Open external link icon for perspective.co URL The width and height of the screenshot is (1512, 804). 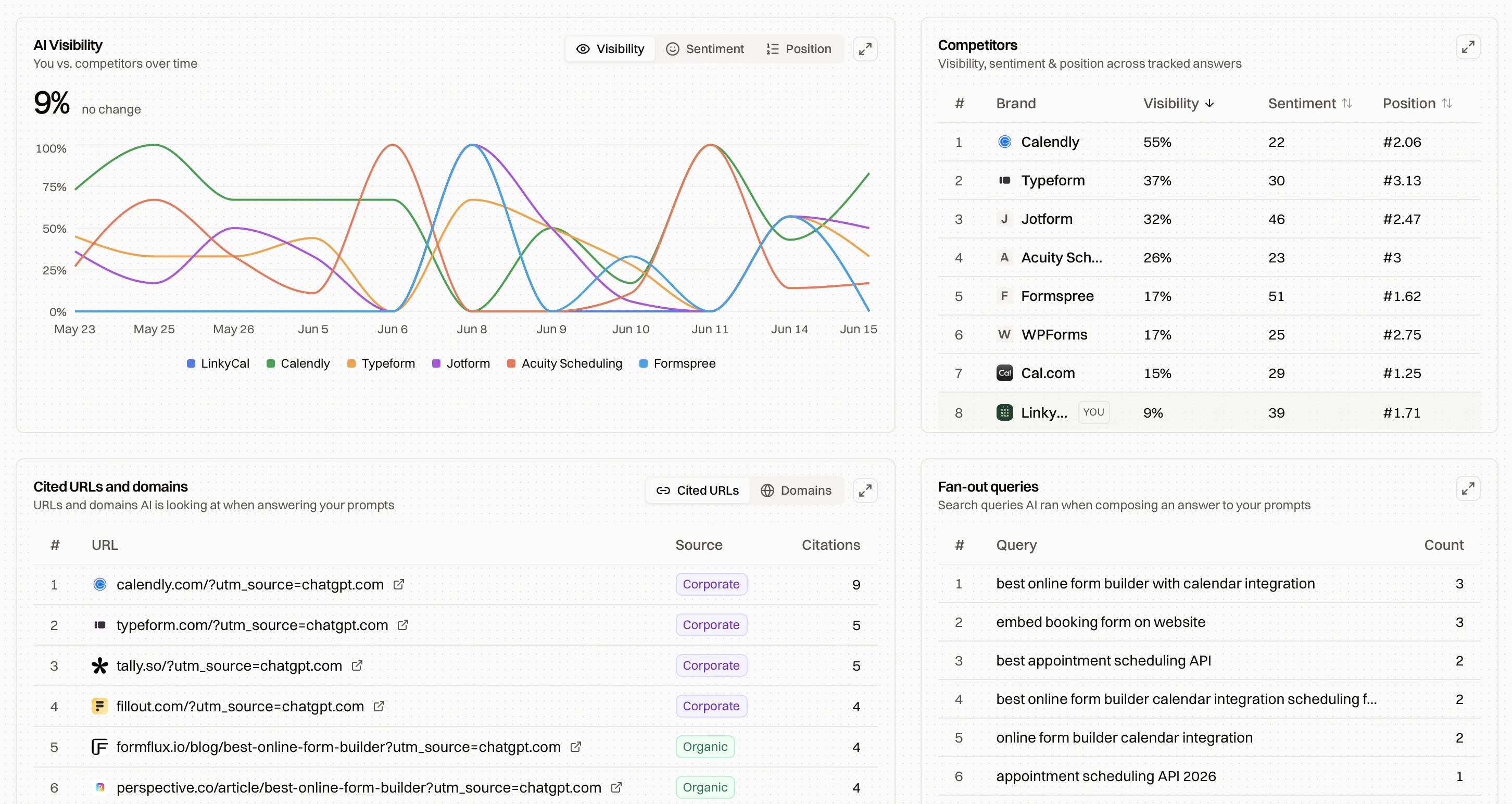(x=616, y=787)
